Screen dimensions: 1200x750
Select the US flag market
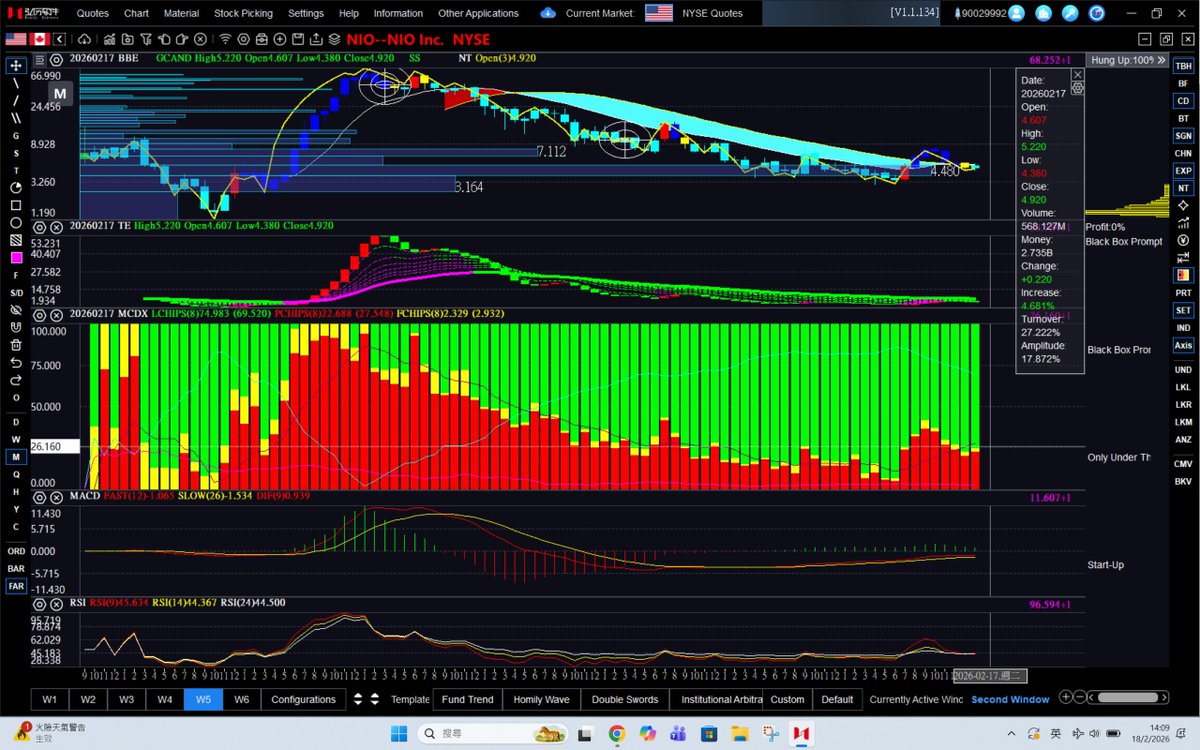click(x=16, y=39)
